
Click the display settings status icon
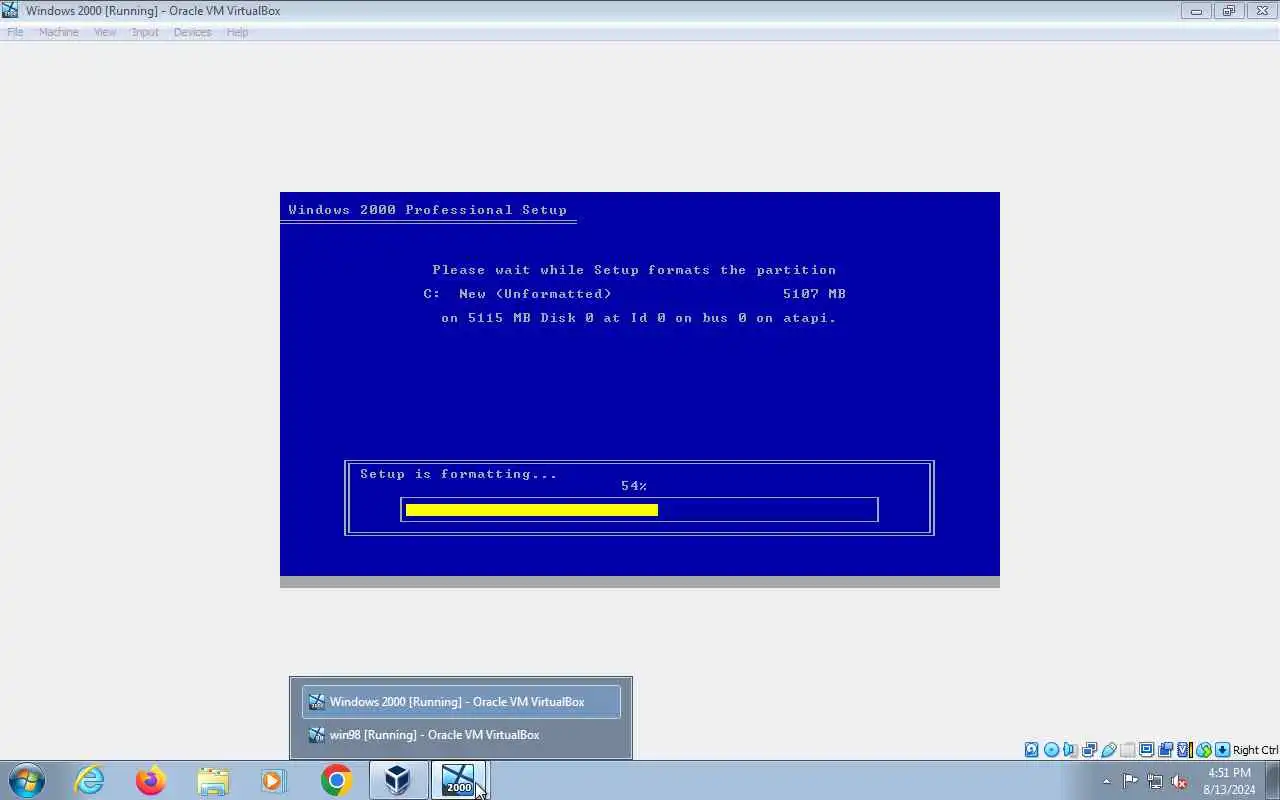point(1146,749)
